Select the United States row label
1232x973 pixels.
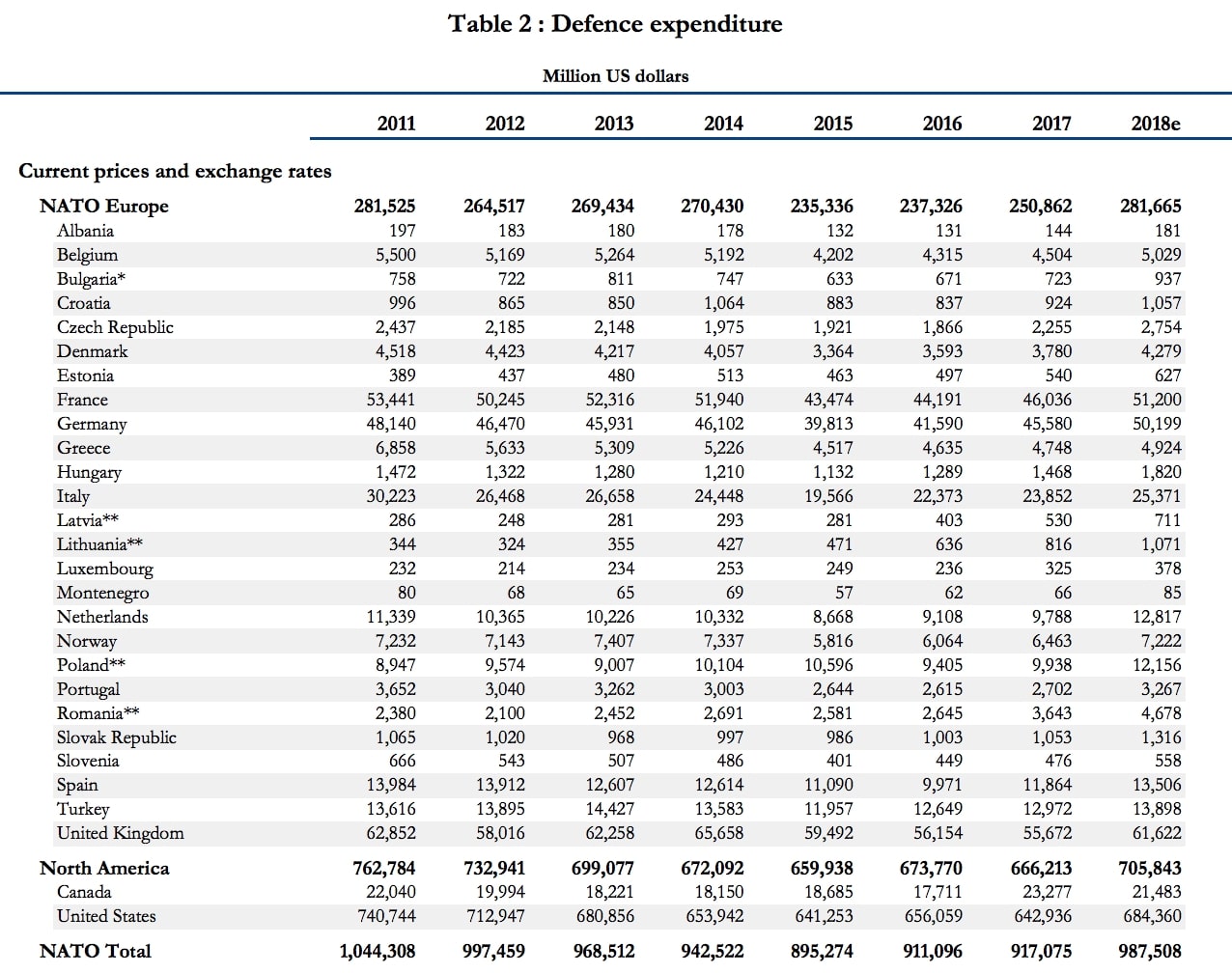coord(106,916)
